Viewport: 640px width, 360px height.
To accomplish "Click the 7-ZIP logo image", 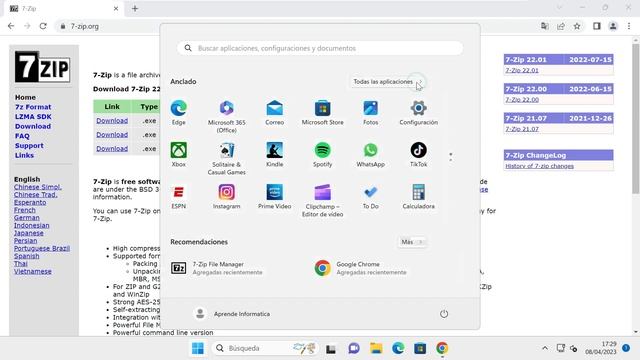I will click(42, 67).
